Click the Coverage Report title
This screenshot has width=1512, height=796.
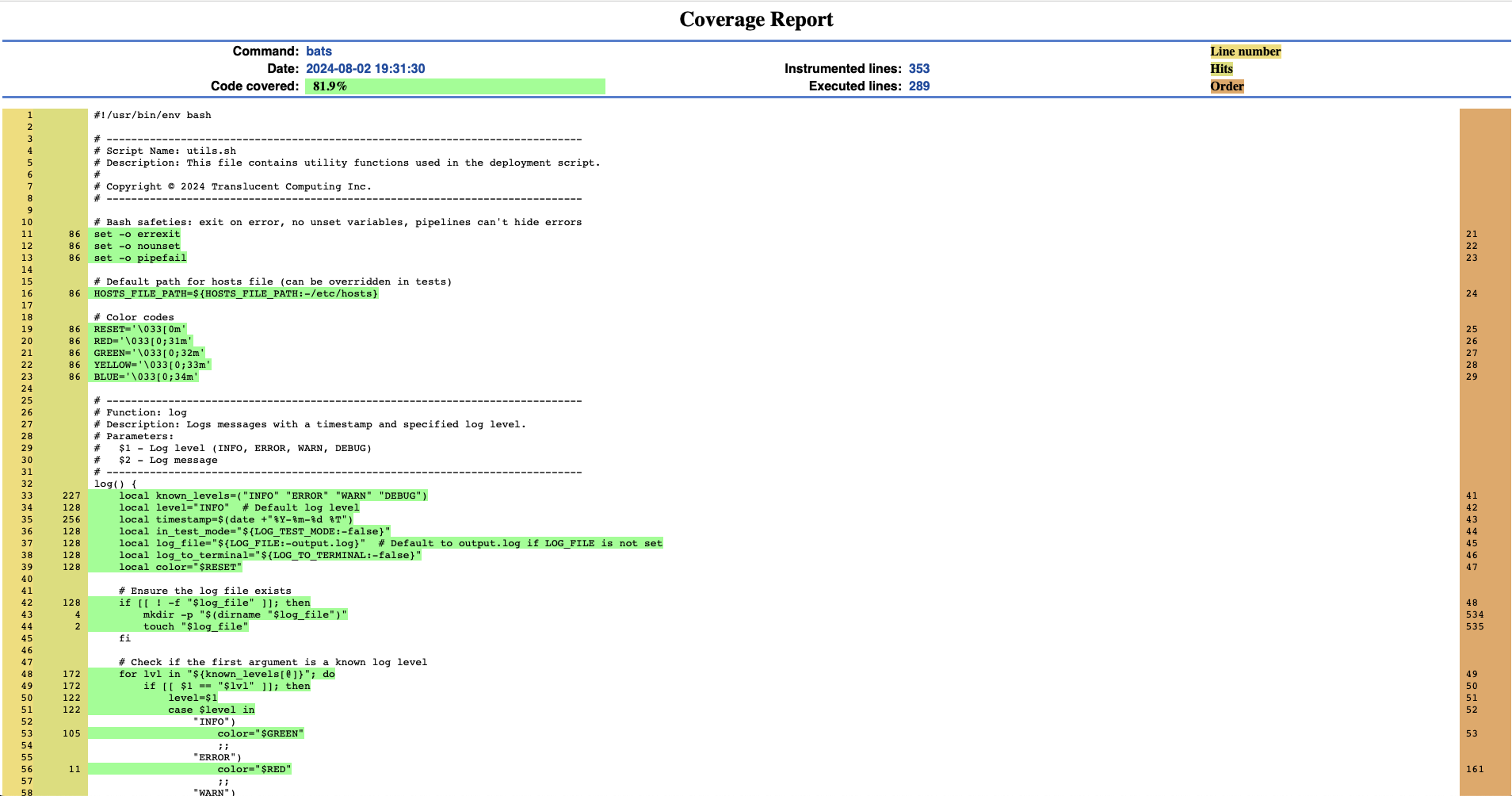pyautogui.click(x=755, y=19)
